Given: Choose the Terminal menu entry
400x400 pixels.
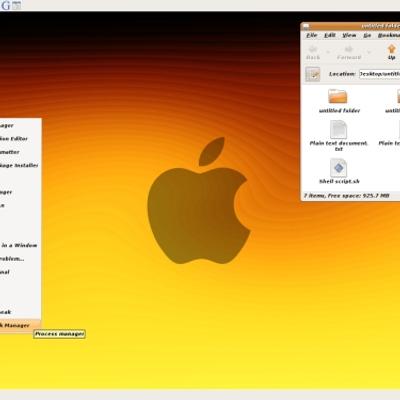Looking at the screenshot, I should 20,272.
